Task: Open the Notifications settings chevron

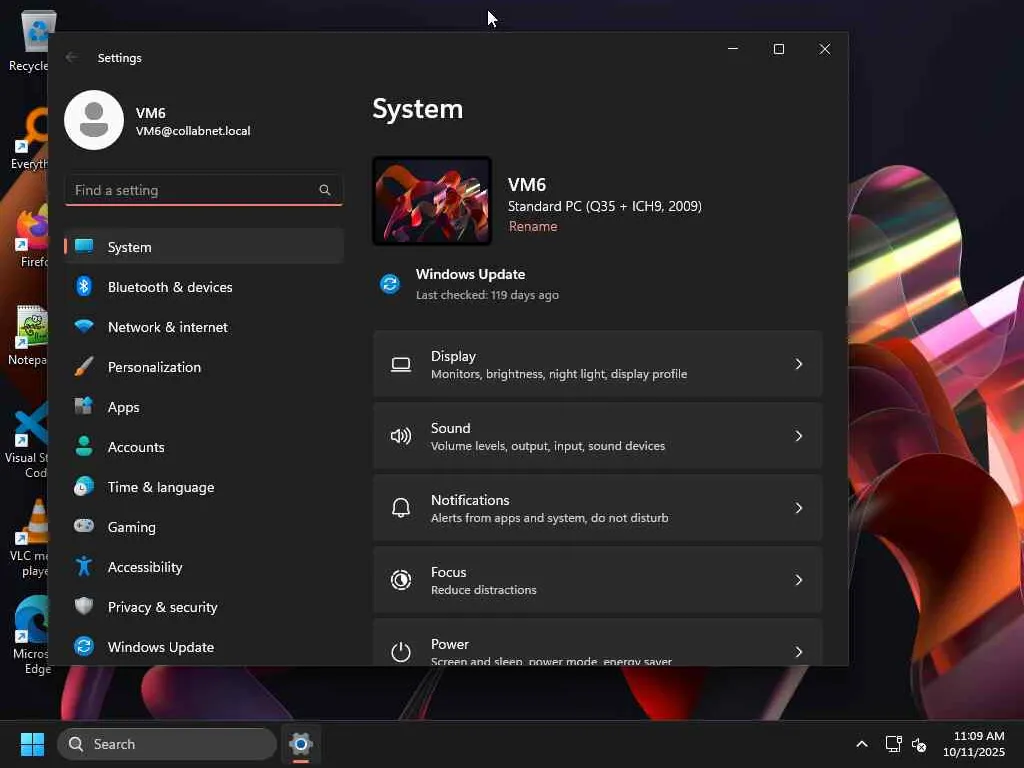Action: 799,508
